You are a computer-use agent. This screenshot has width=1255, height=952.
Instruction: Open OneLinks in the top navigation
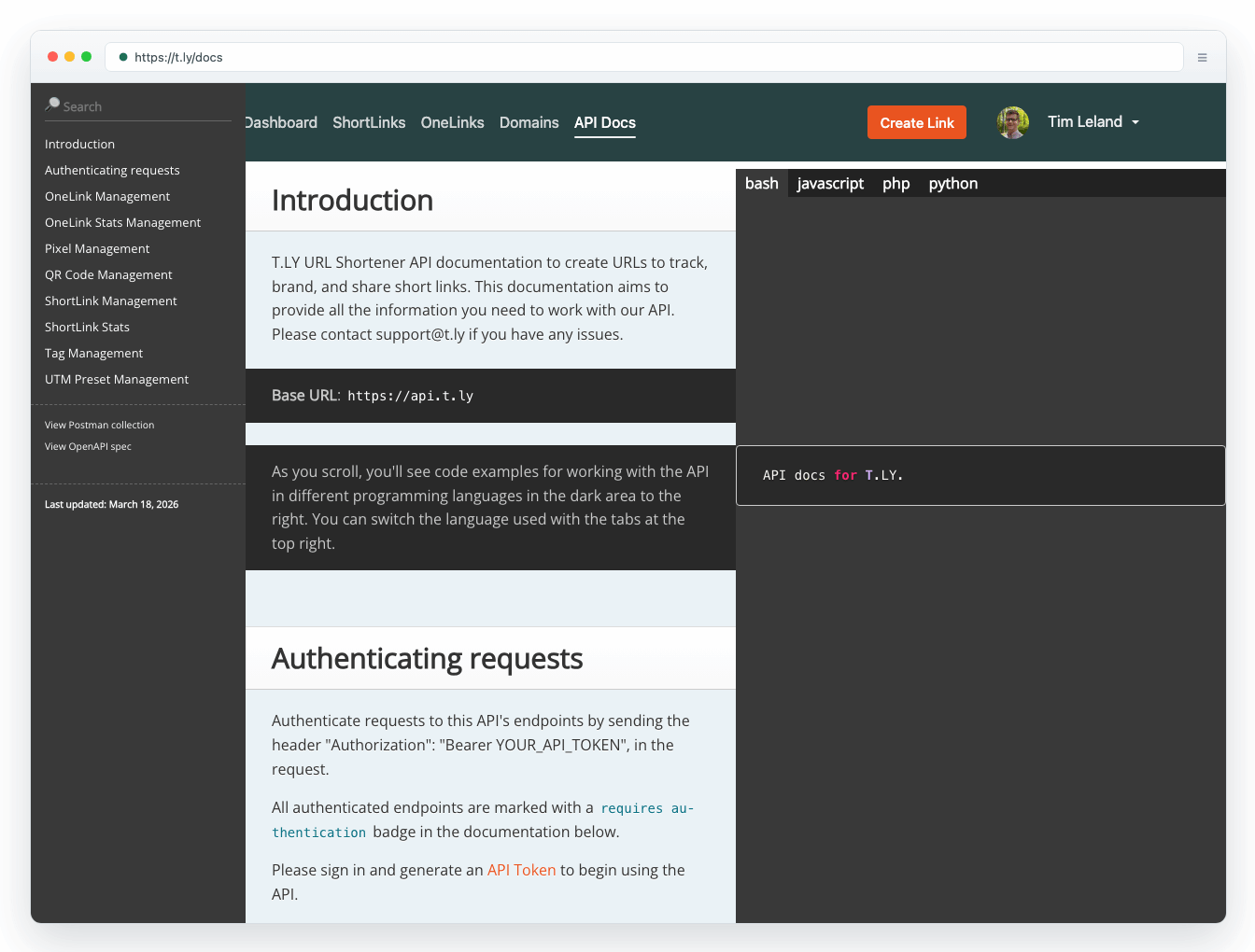(x=452, y=122)
